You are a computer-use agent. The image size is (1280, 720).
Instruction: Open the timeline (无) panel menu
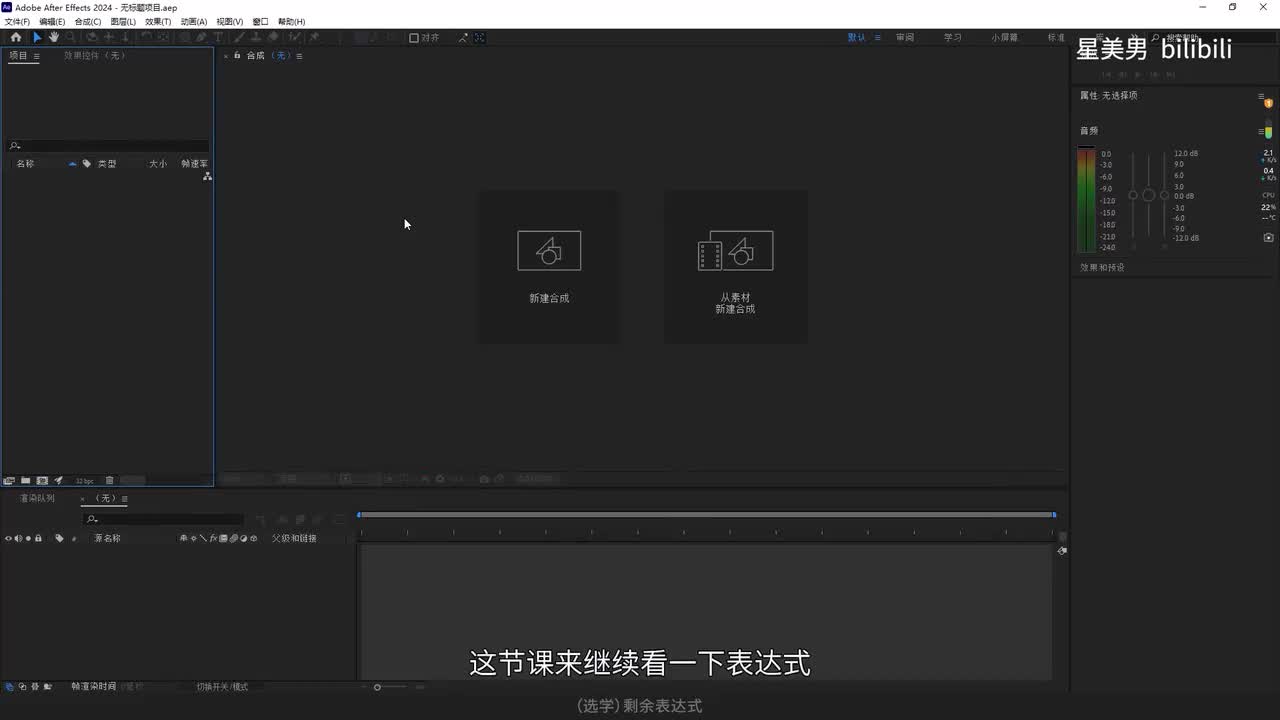124,498
